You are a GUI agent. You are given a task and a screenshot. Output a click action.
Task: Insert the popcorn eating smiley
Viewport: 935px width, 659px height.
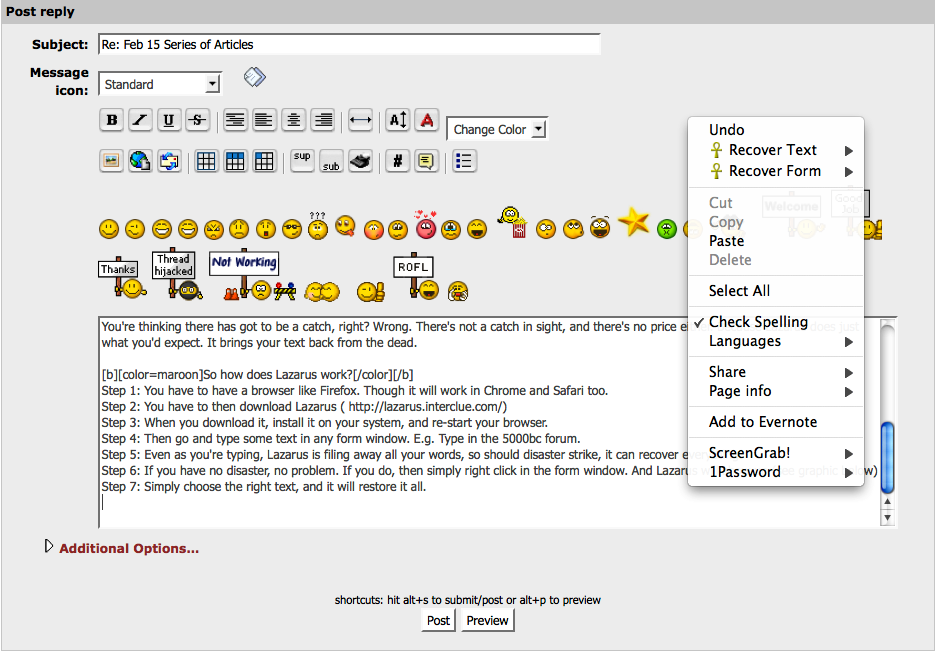coord(513,222)
